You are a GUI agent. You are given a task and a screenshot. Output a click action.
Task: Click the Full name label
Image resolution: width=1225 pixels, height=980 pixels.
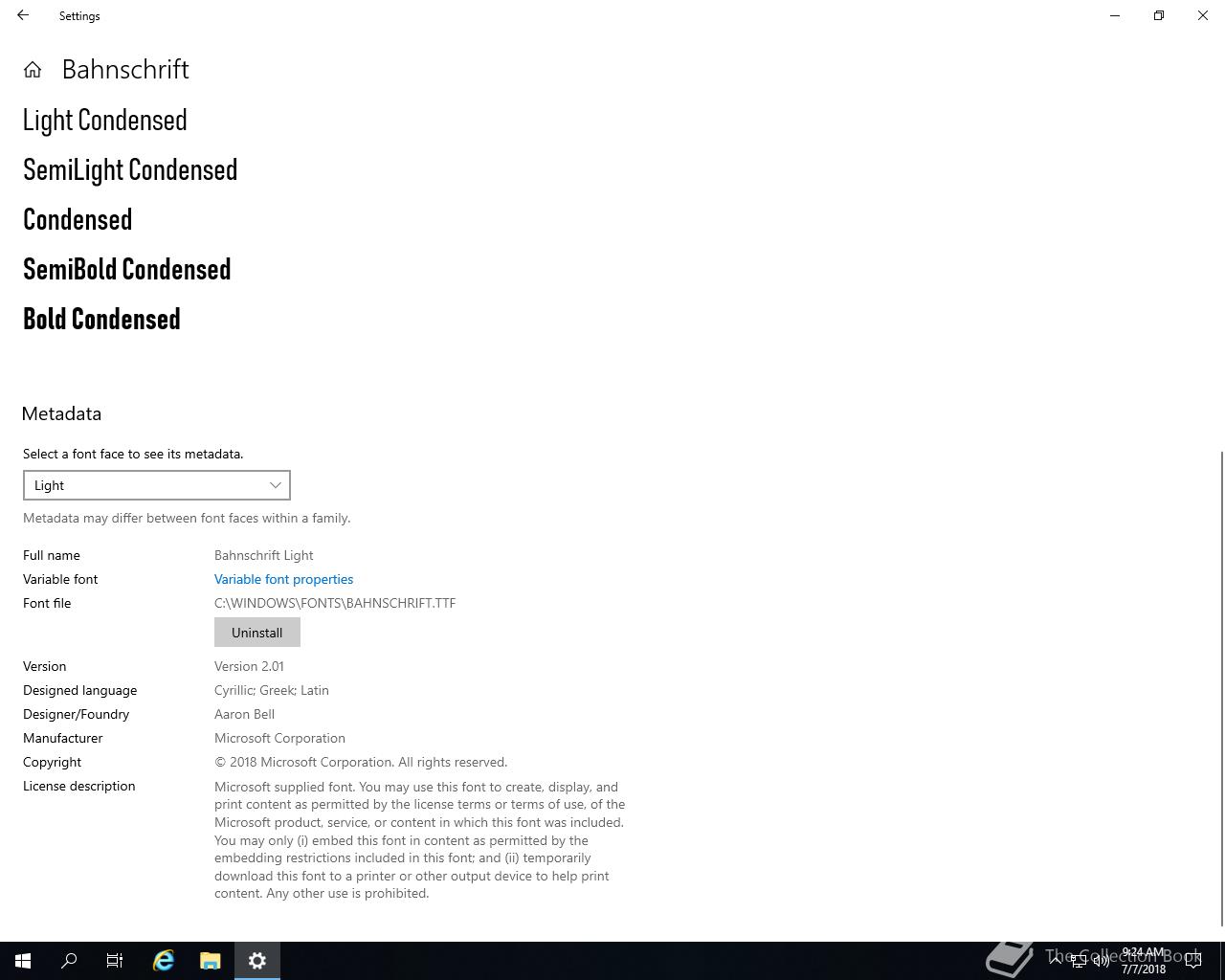52,555
